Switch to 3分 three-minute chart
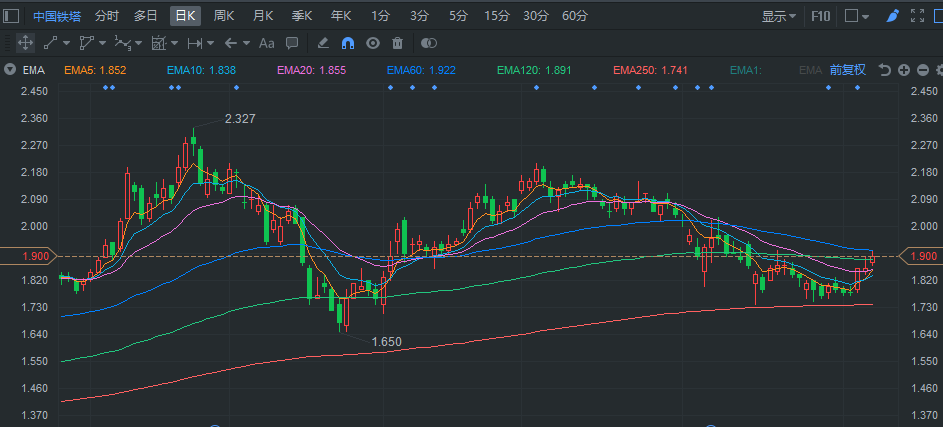 pos(419,16)
